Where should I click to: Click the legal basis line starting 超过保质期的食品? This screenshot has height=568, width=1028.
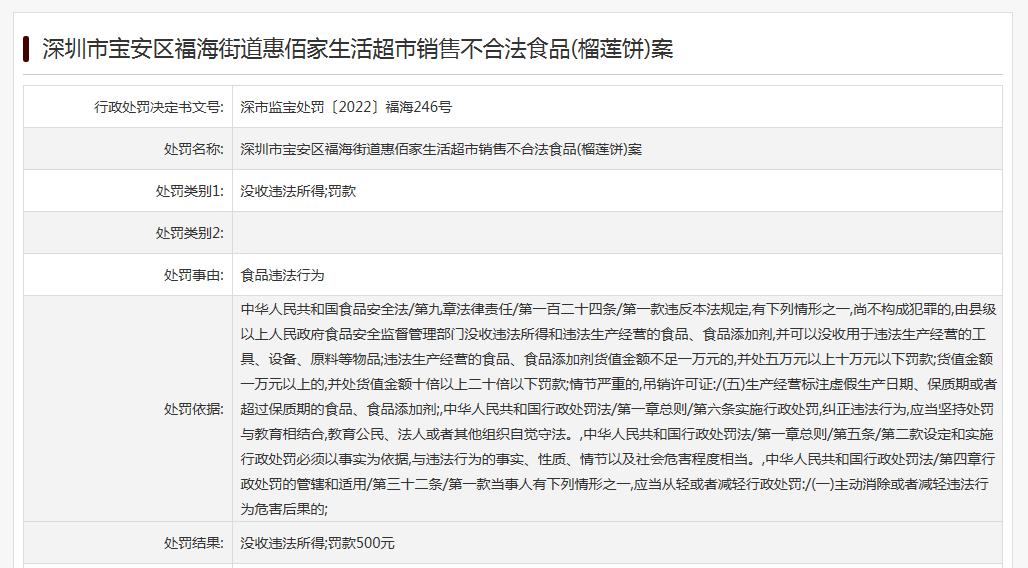618,409
